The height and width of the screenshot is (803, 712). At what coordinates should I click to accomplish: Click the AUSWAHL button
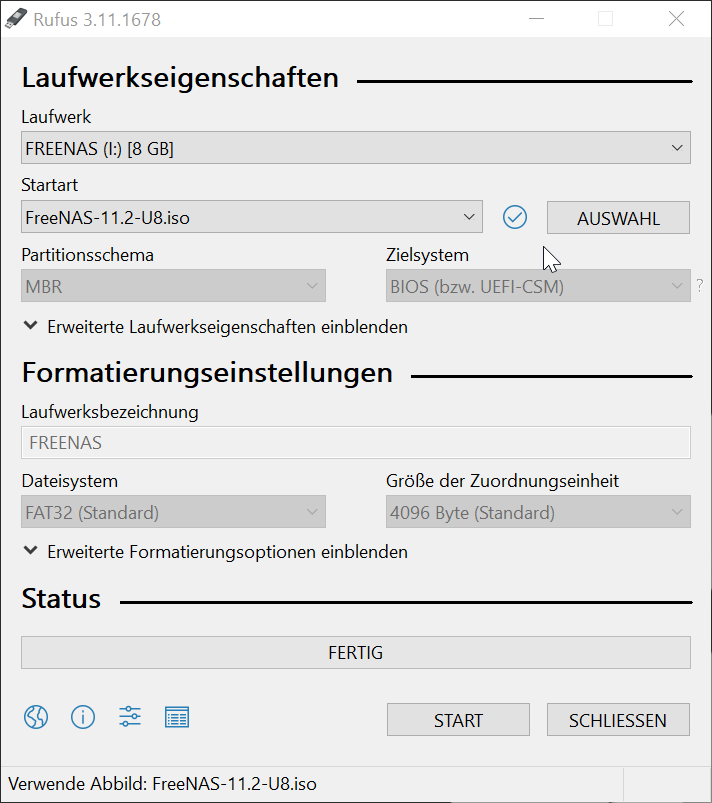618,218
